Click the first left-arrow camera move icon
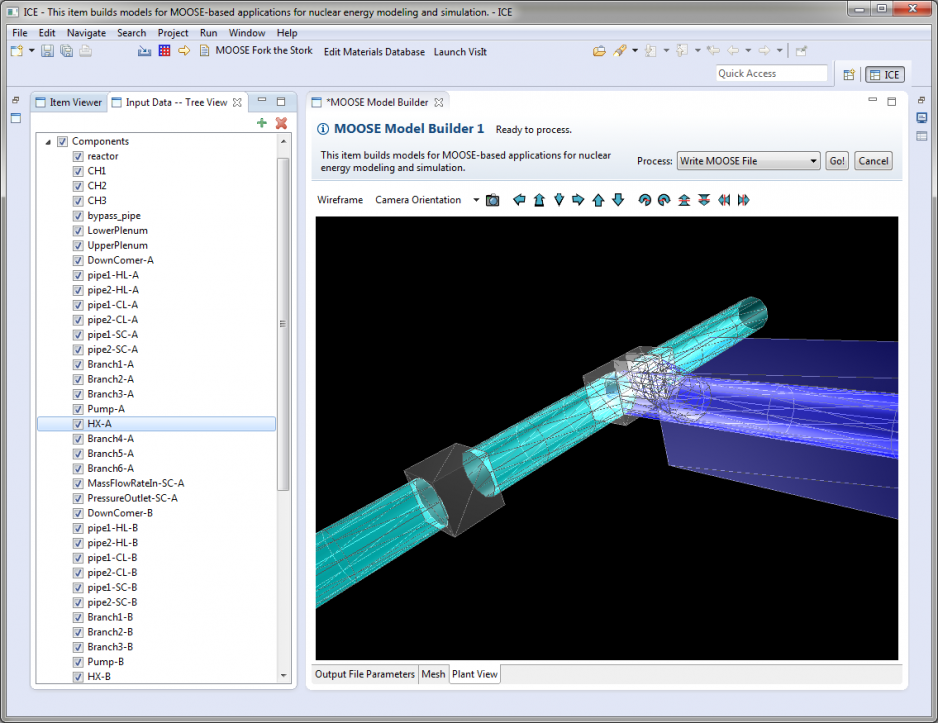The width and height of the screenshot is (938, 723). [519, 200]
